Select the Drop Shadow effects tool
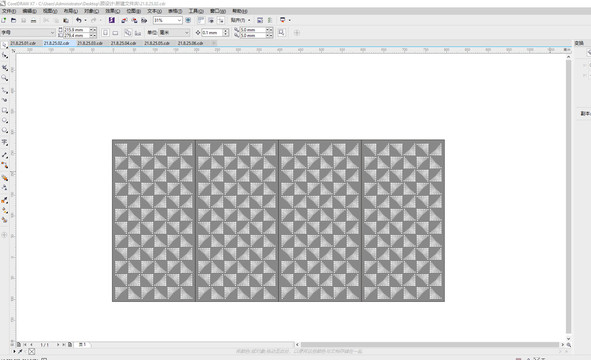The height and width of the screenshot is (360, 591). click(x=5, y=178)
